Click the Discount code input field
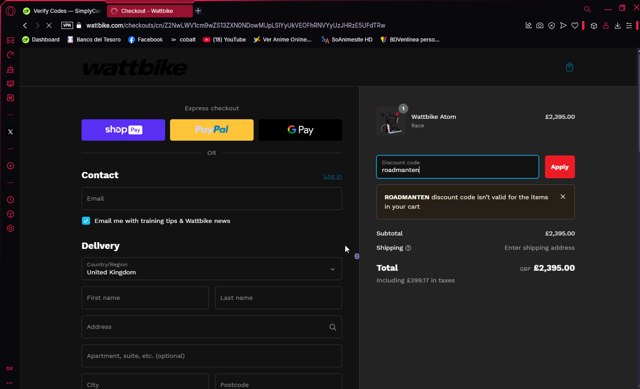This screenshot has width=640, height=389. click(x=457, y=167)
